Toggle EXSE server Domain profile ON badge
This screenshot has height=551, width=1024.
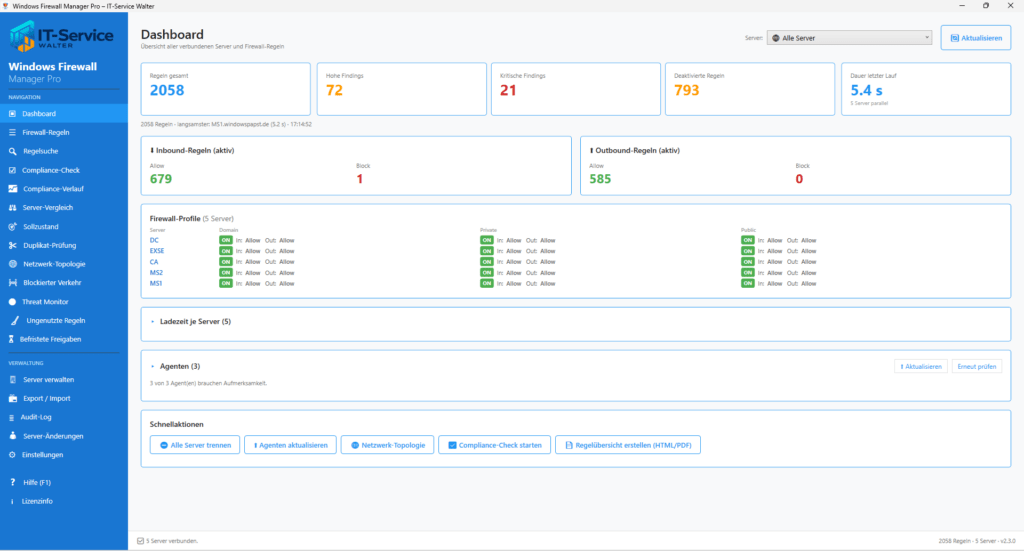click(225, 251)
